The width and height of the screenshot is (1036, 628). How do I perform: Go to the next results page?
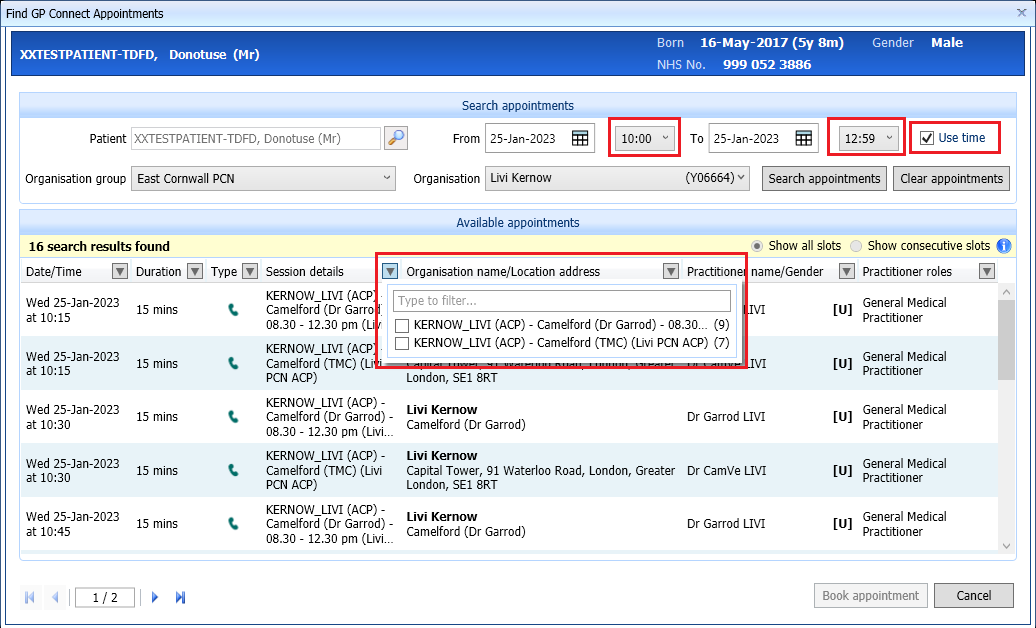click(155, 598)
